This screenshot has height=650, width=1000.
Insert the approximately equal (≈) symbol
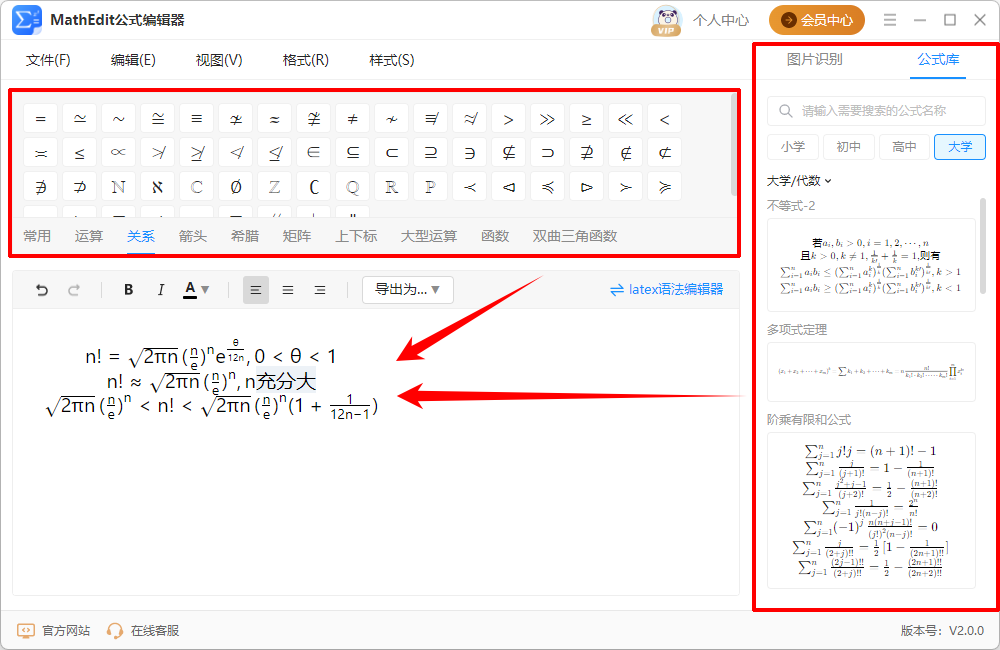point(274,119)
